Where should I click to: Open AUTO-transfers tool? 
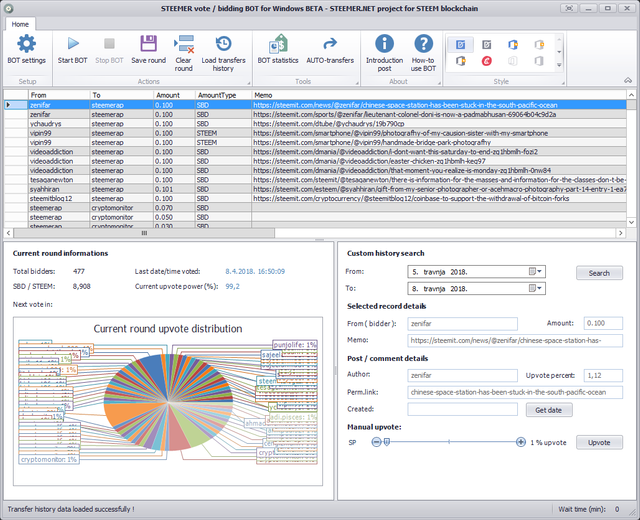coord(330,44)
